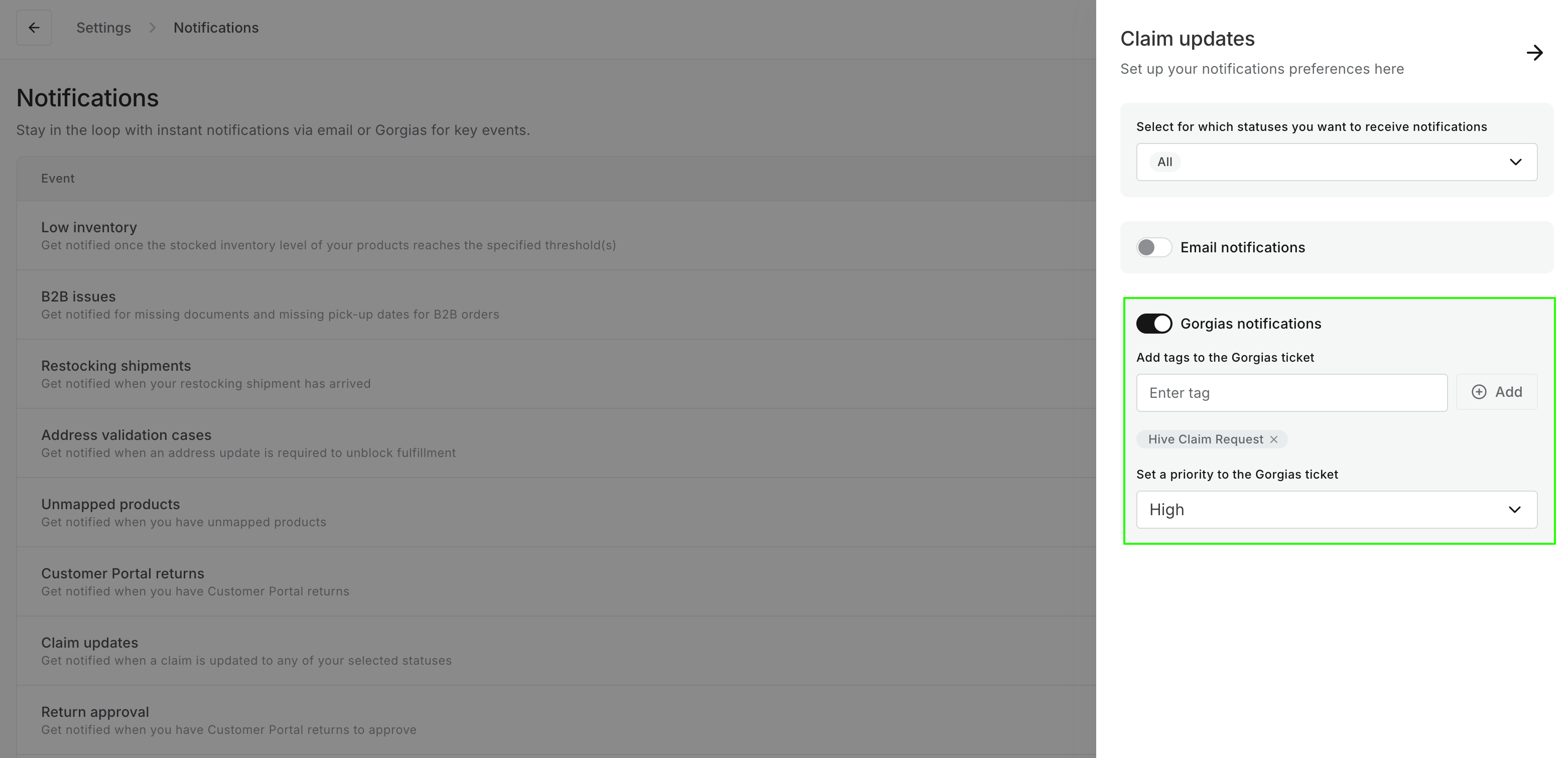The width and height of the screenshot is (1568, 758).
Task: Open the Low inventory event row
Action: click(556, 235)
